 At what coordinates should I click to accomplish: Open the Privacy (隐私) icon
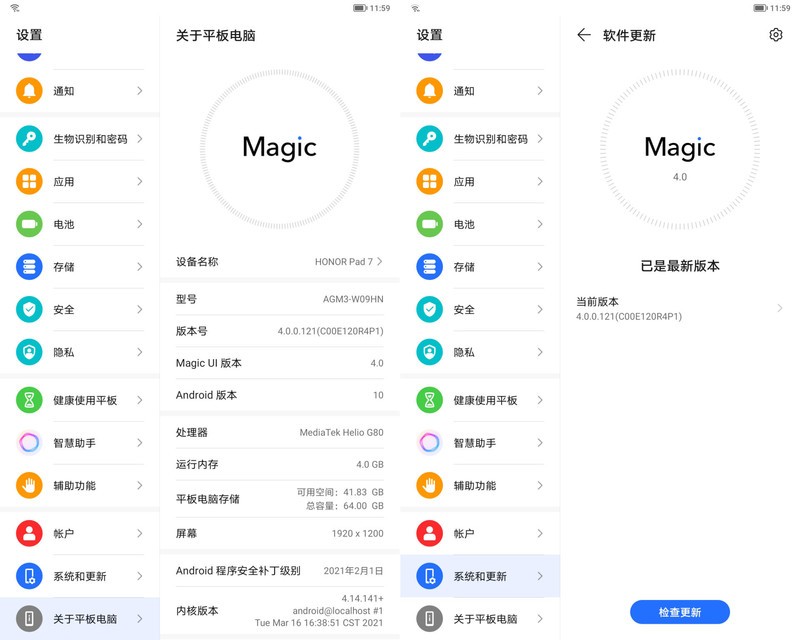coord(28,352)
